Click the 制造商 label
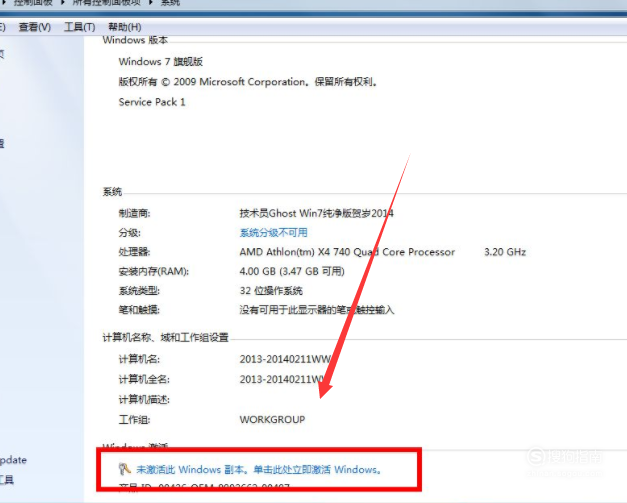The image size is (627, 503). pyautogui.click(x=134, y=214)
